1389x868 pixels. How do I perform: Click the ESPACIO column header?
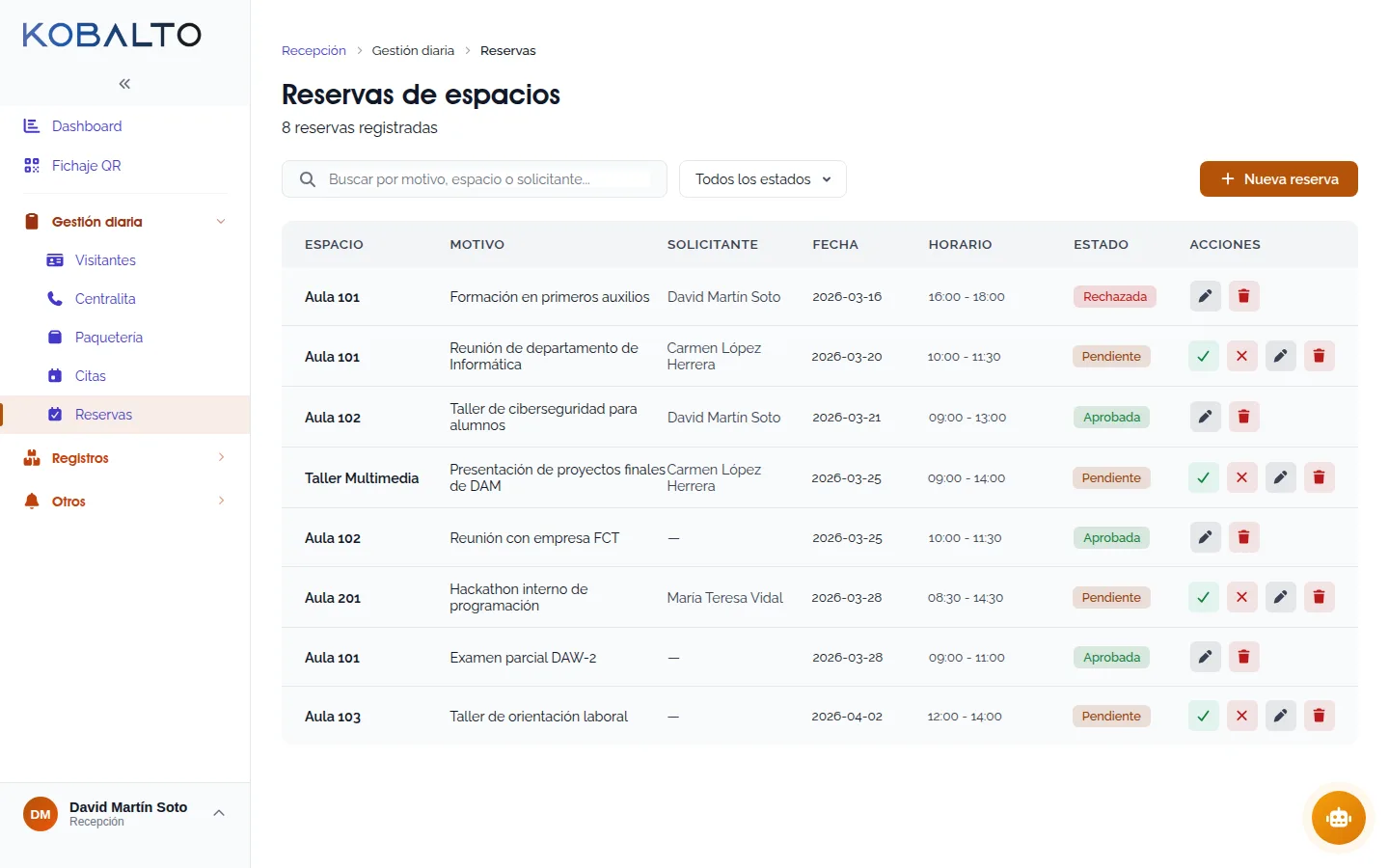pyautogui.click(x=334, y=245)
